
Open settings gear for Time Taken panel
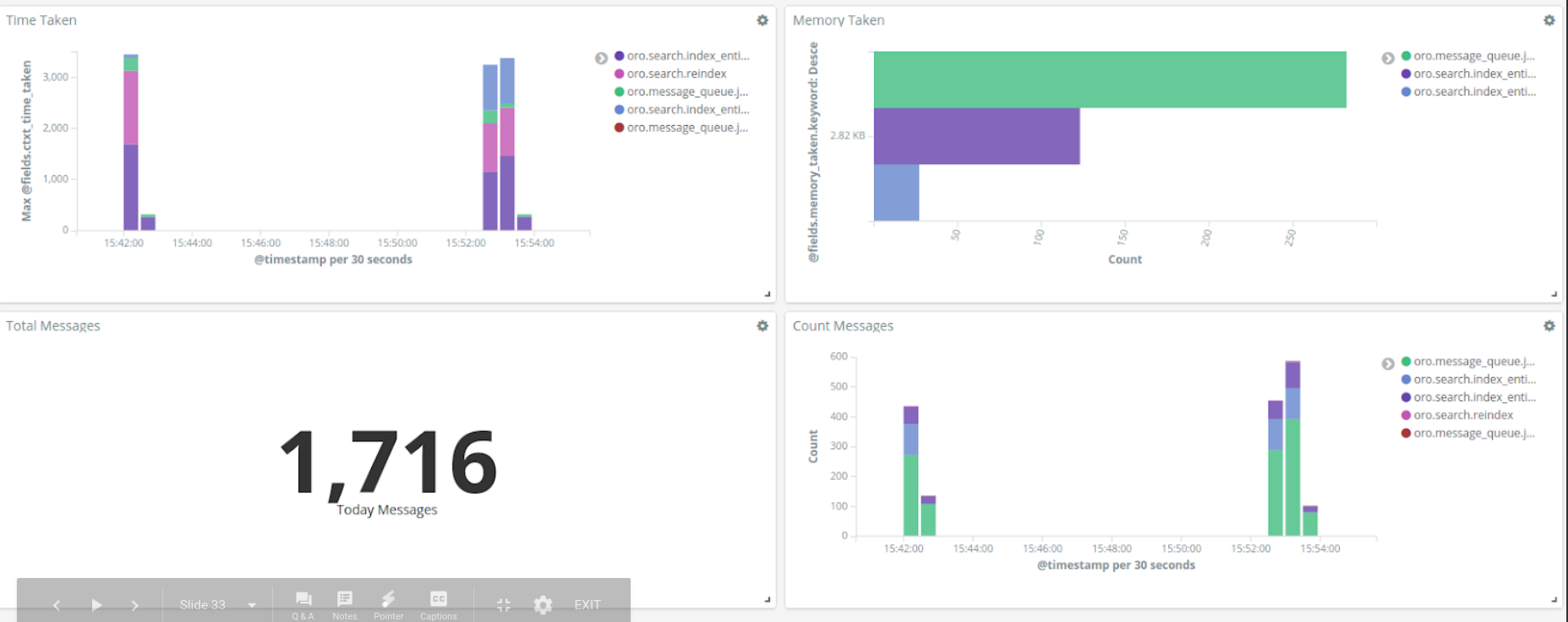coord(762,20)
